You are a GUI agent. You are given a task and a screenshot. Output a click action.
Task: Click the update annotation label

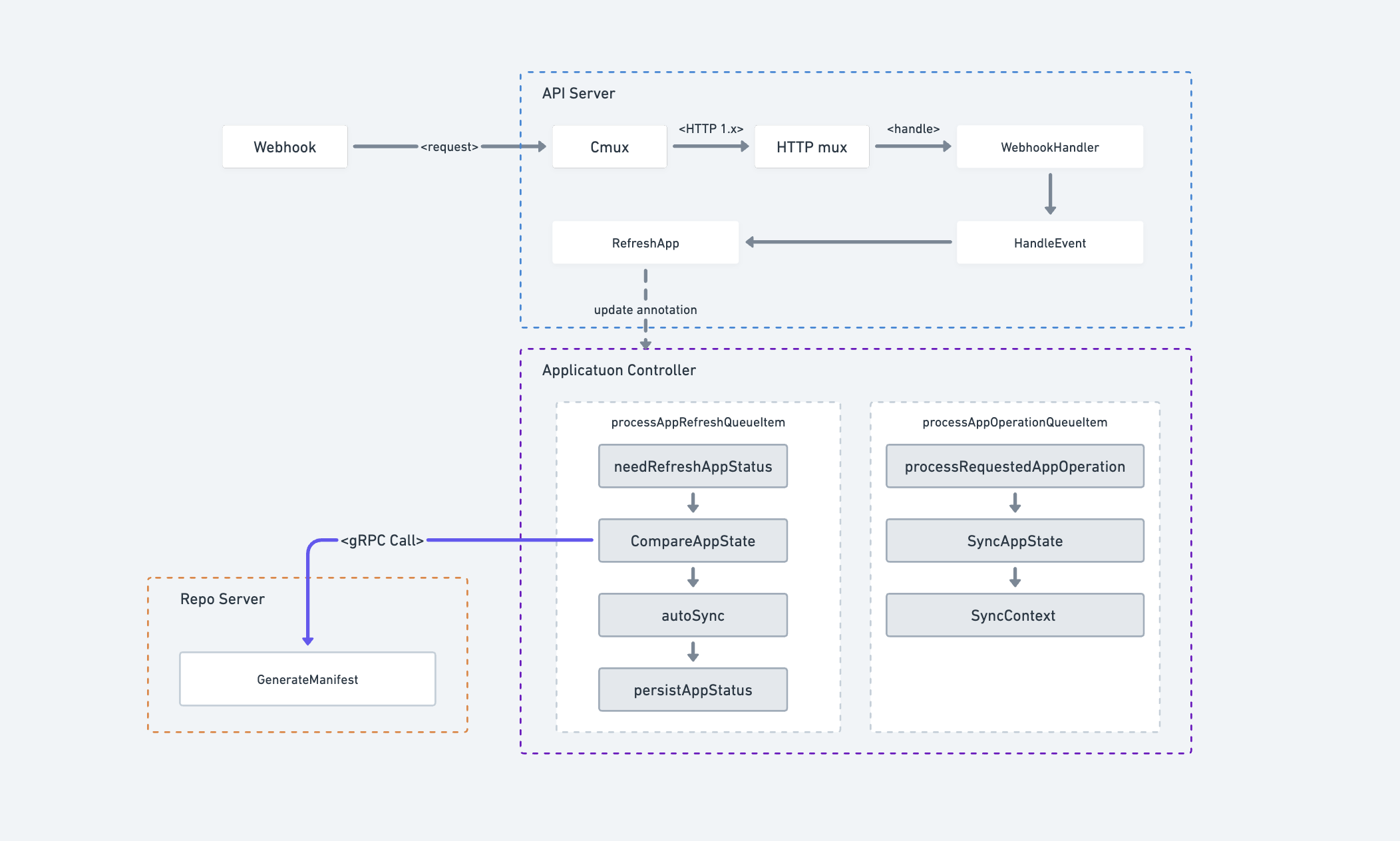pyautogui.click(x=645, y=309)
